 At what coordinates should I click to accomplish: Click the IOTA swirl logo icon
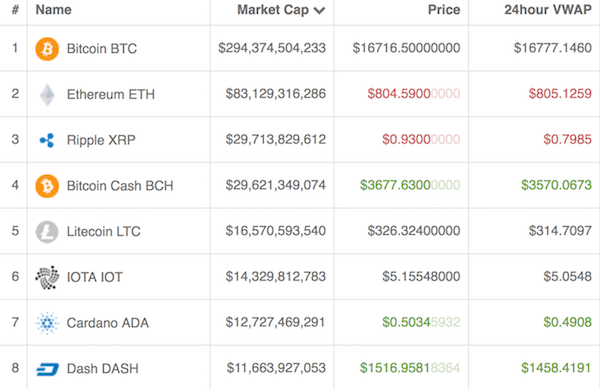pyautogui.click(x=47, y=277)
